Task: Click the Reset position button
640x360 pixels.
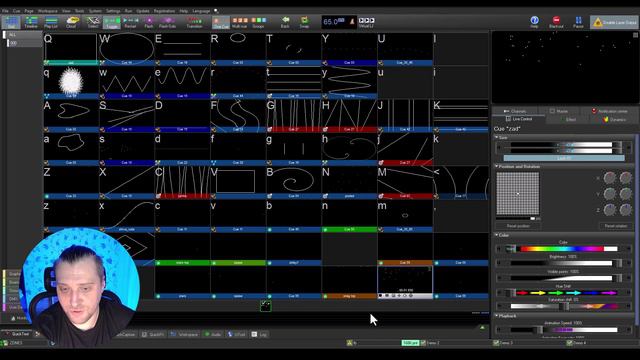Action: [518, 226]
